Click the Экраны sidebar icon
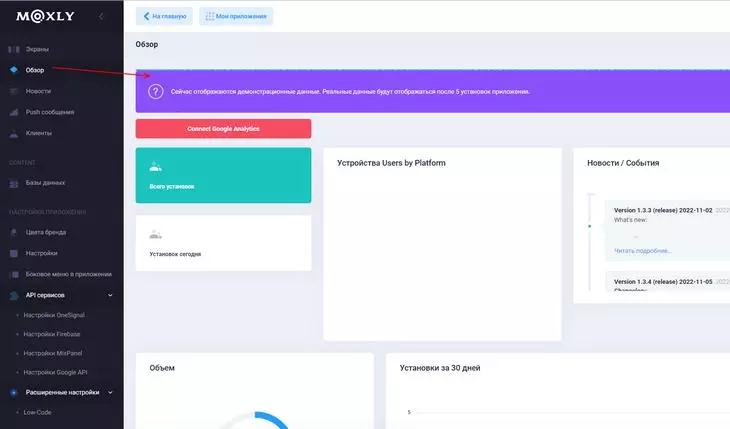This screenshot has width=730, height=429. pyautogui.click(x=14, y=49)
